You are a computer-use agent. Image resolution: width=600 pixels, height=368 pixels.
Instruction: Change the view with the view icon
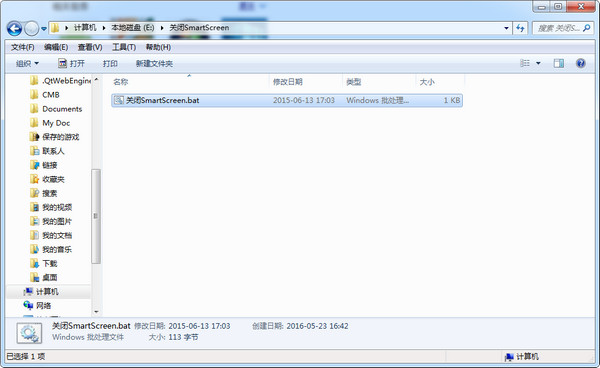(525, 63)
